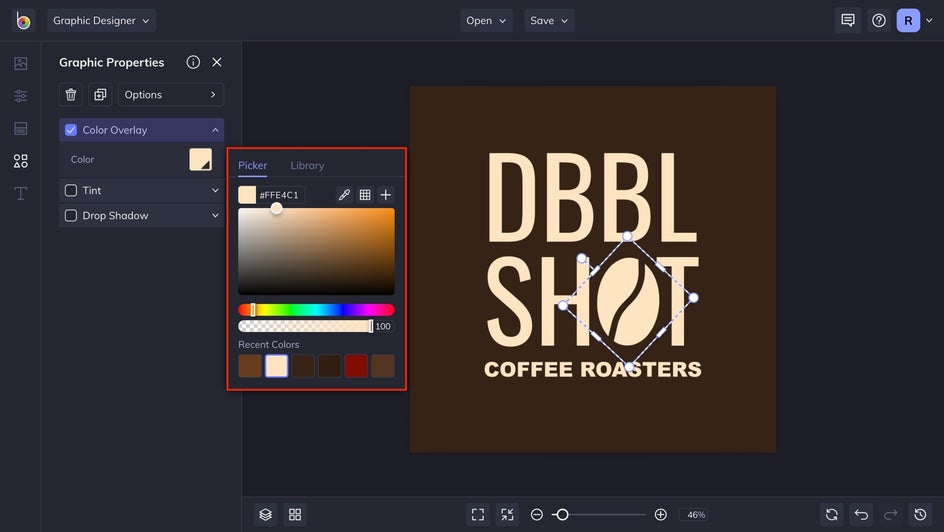Duplicate the graphic using the copy icon
Image resolution: width=944 pixels, height=532 pixels.
[x=100, y=95]
